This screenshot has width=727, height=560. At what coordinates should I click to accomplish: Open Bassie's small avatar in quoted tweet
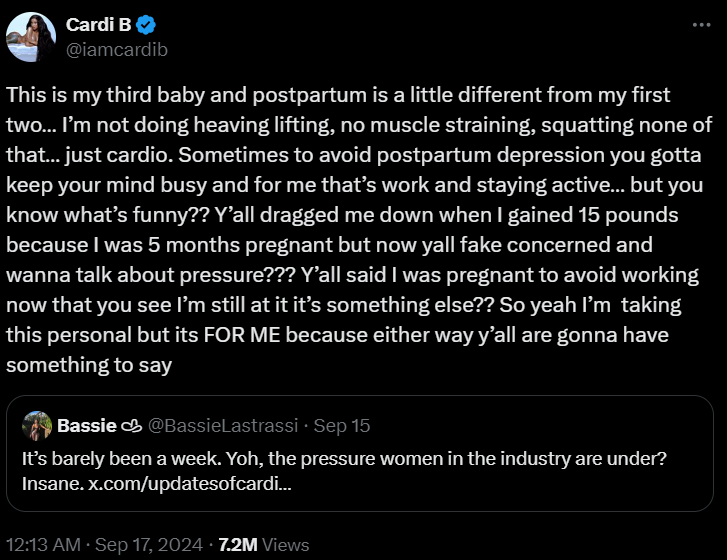[37, 426]
